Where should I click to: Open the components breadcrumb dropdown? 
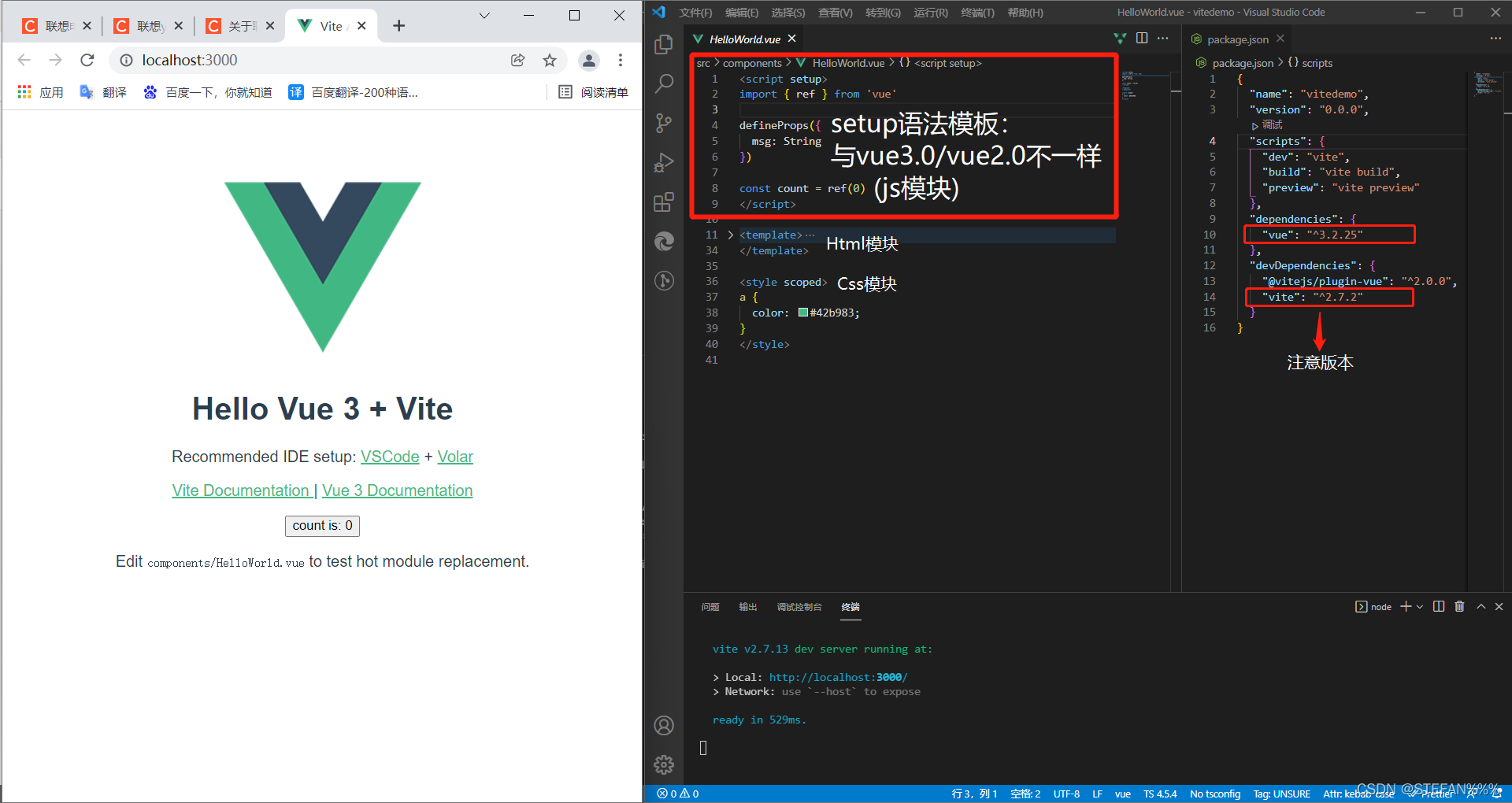752,63
